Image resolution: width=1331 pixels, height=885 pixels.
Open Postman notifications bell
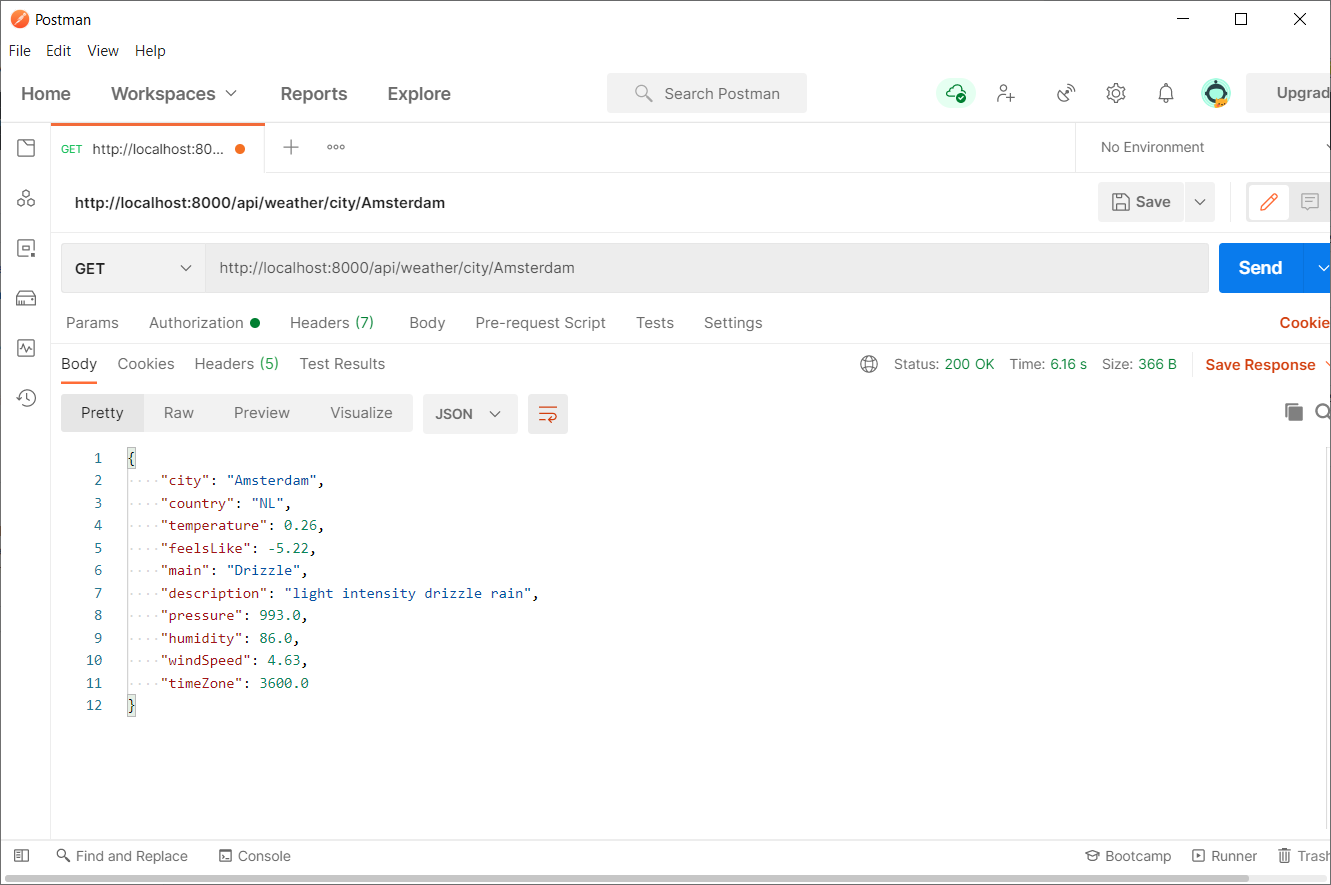point(1165,93)
